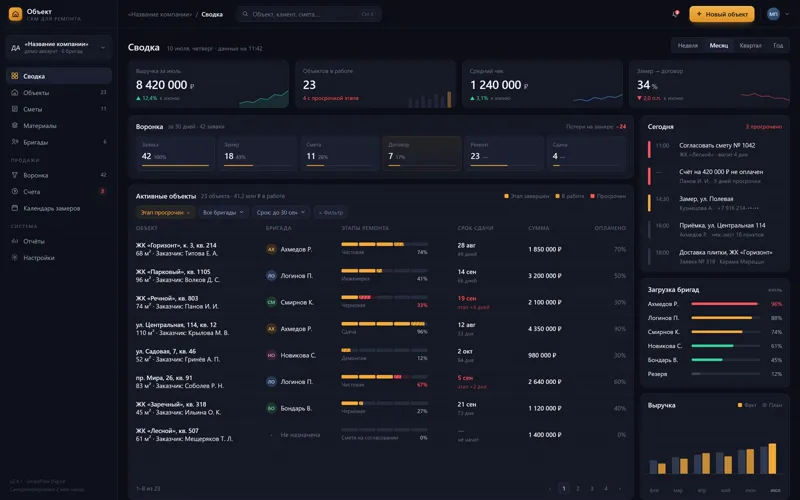
Task: Expand the Все бригады dropdown
Action: [223, 212]
